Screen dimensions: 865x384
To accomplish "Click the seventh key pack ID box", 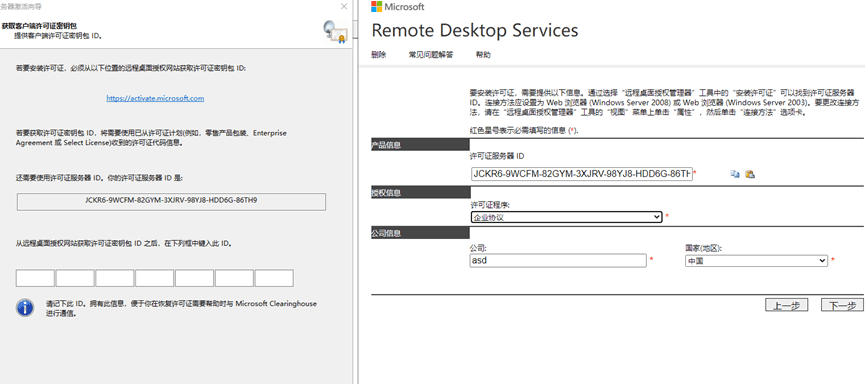I will point(274,278).
